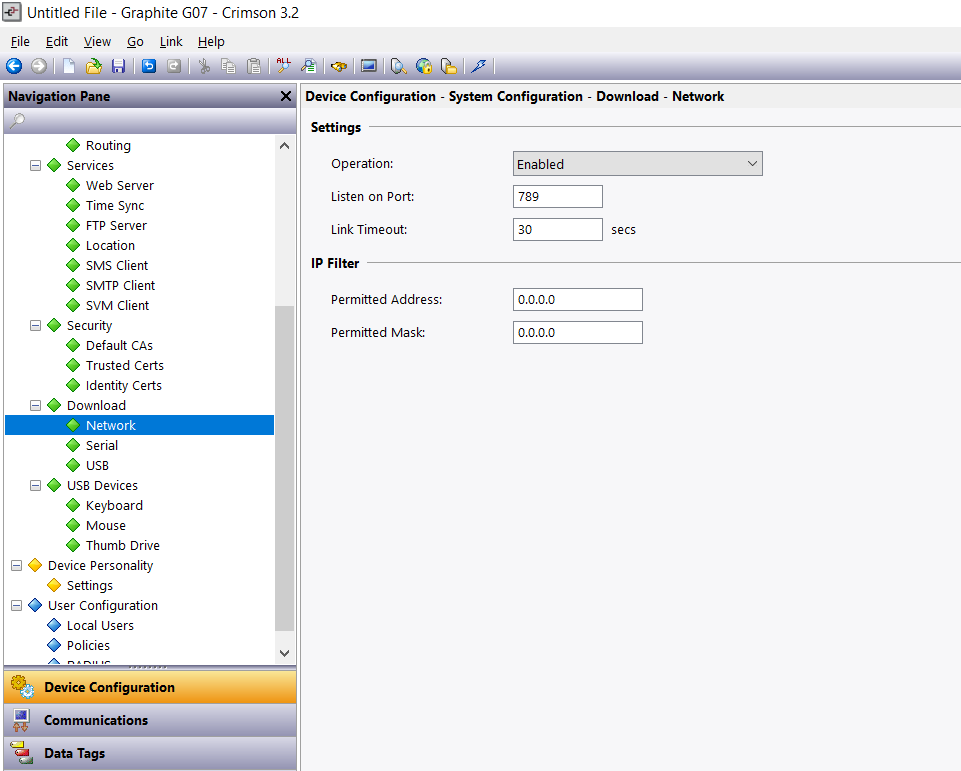The width and height of the screenshot is (961, 771).
Task: Switch to the Device Configuration section
Action: (150, 687)
